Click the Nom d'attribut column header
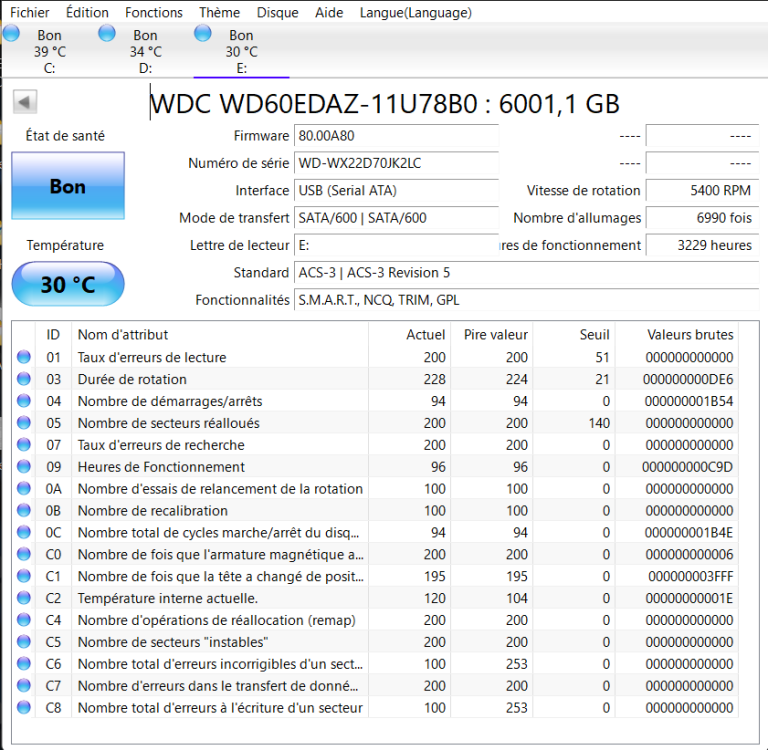Screen dimensions: 768x750 click(x=220, y=335)
